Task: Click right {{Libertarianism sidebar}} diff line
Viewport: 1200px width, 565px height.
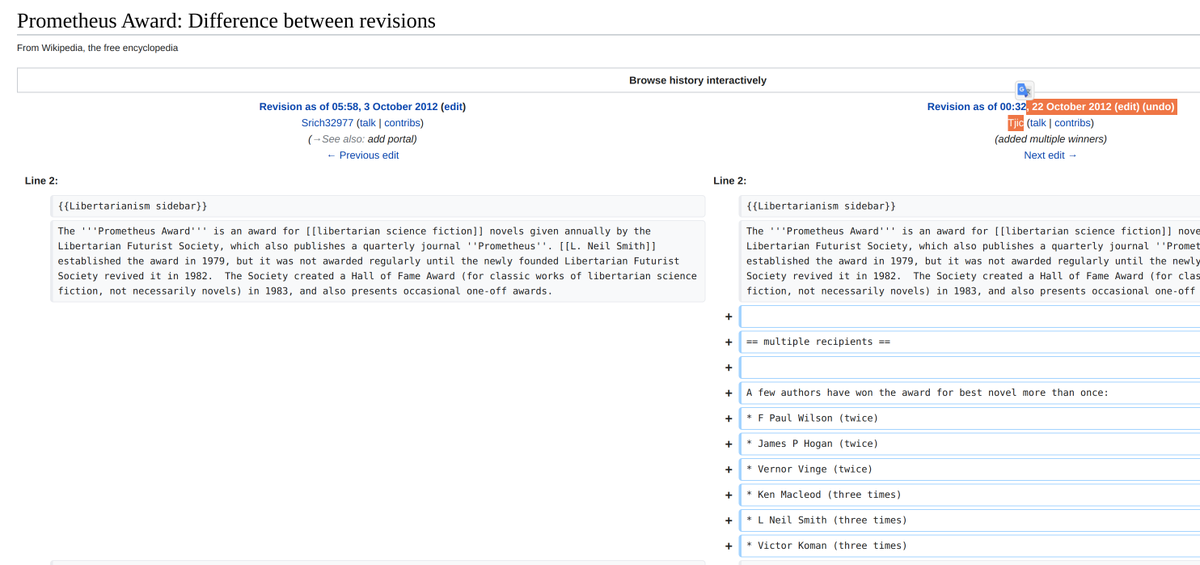Action: pos(969,205)
